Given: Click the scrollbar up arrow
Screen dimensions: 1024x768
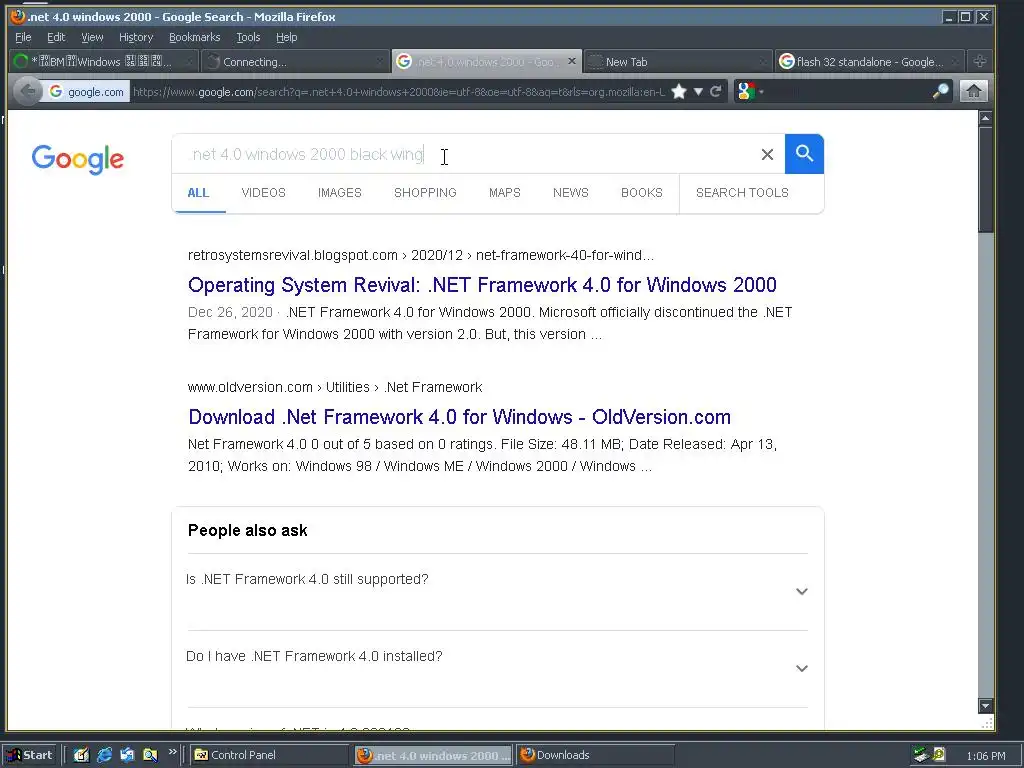Looking at the screenshot, I should 985,118.
